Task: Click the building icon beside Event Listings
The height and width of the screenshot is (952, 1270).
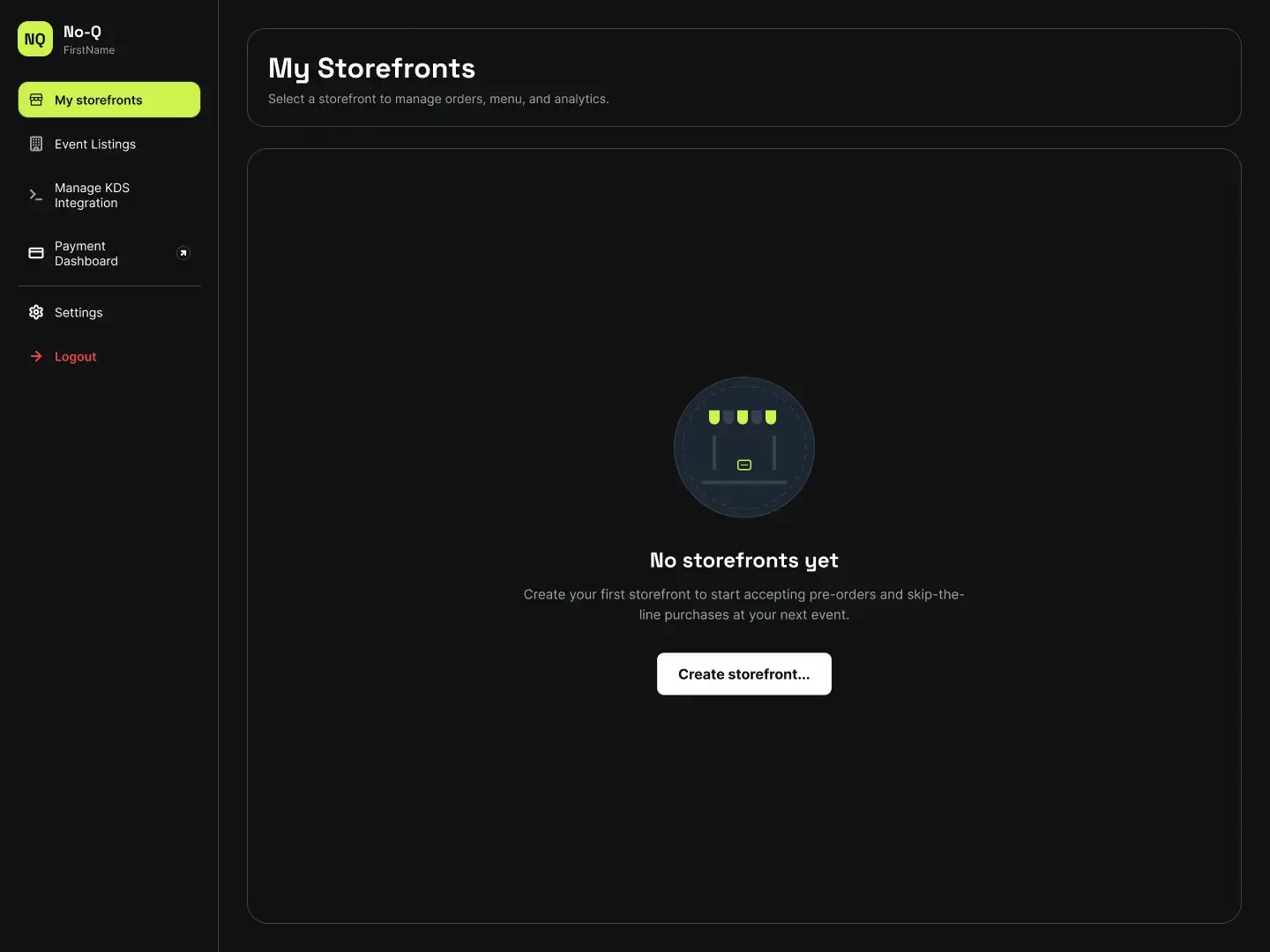Action: (36, 144)
